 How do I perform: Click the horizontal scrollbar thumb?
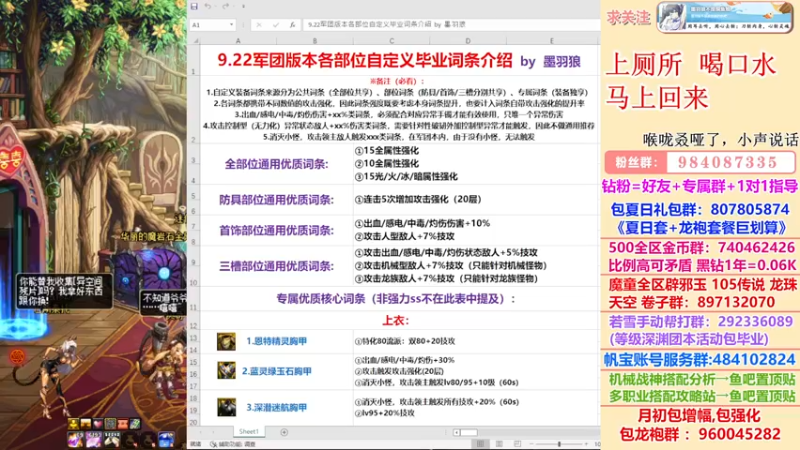(x=469, y=433)
